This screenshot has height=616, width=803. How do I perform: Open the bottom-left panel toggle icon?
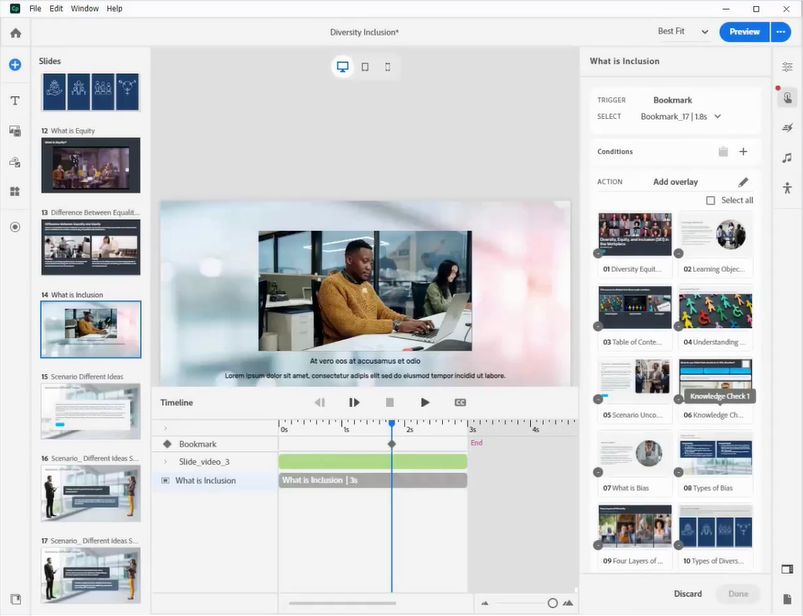pos(15,599)
